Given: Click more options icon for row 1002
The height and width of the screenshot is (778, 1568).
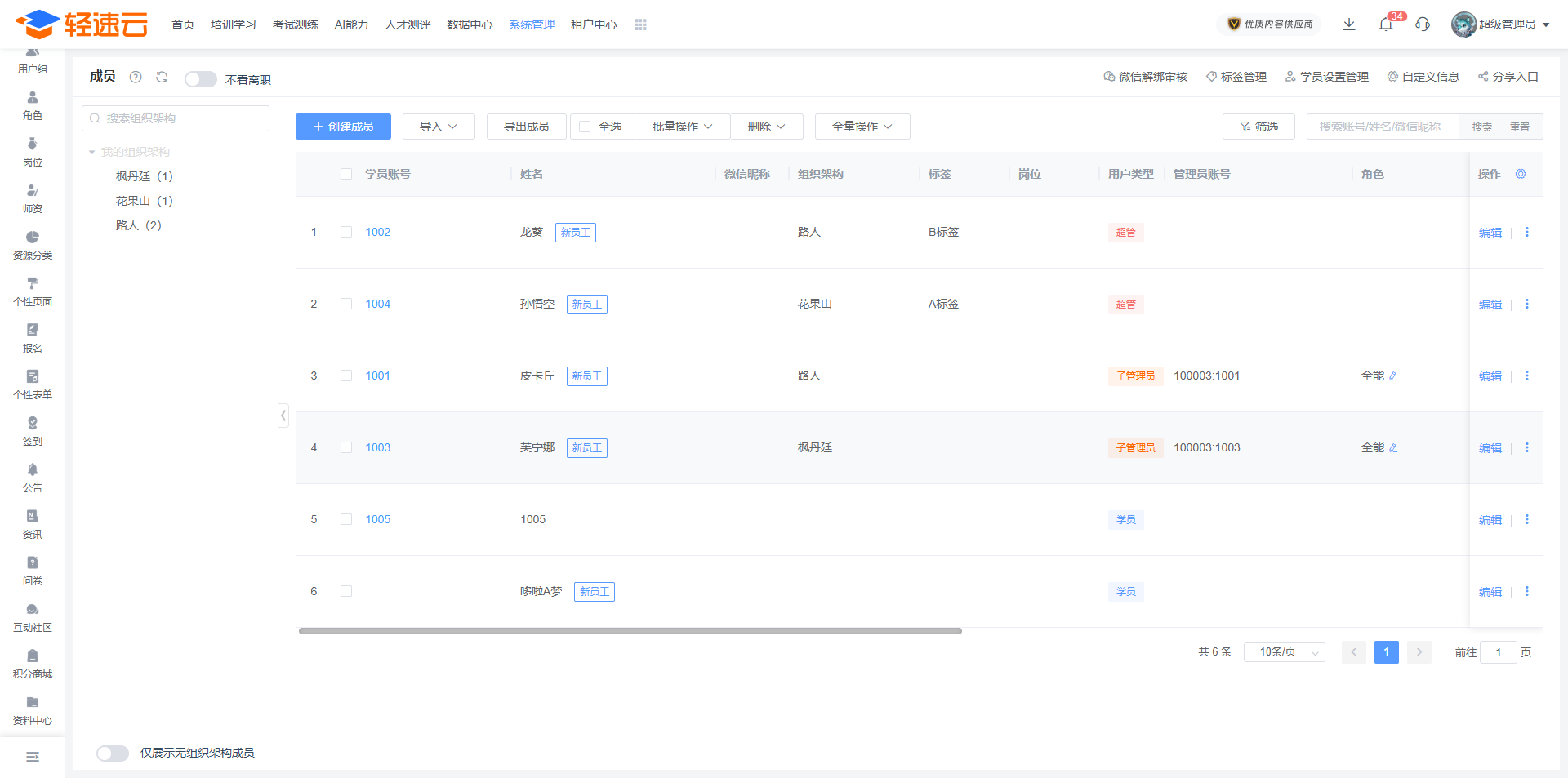Looking at the screenshot, I should tap(1526, 233).
